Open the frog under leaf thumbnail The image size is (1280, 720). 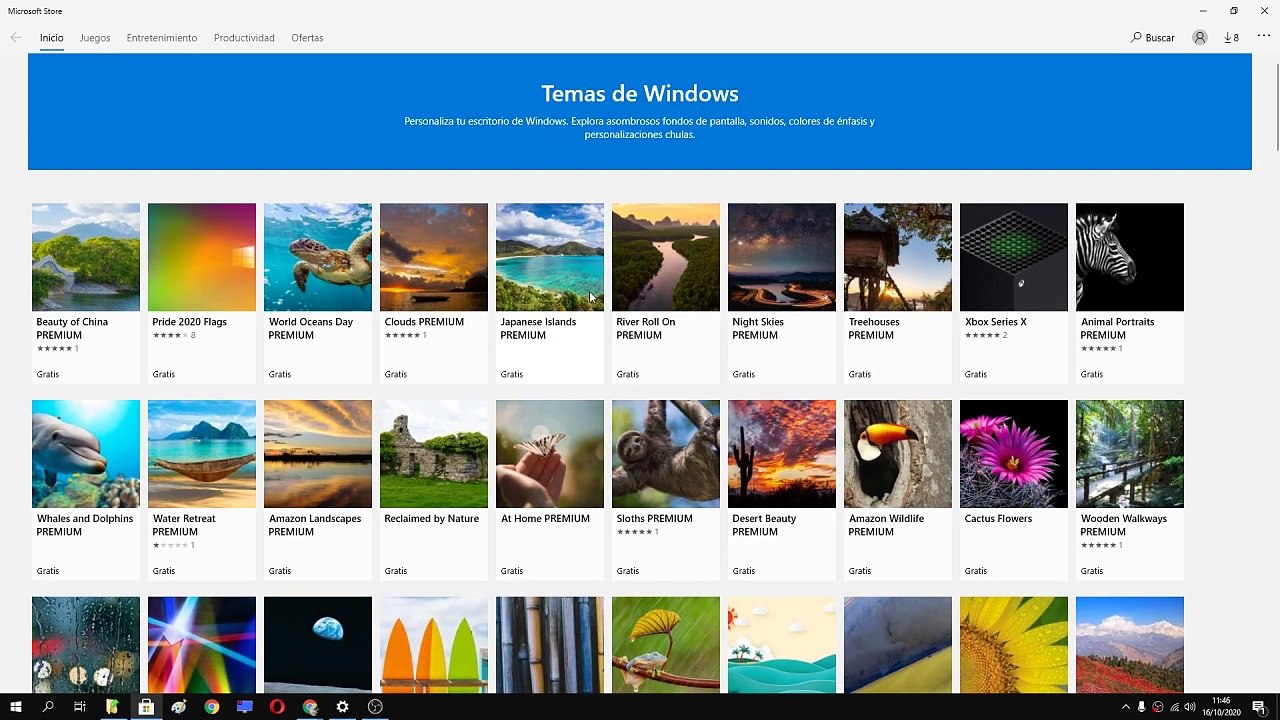(x=666, y=645)
